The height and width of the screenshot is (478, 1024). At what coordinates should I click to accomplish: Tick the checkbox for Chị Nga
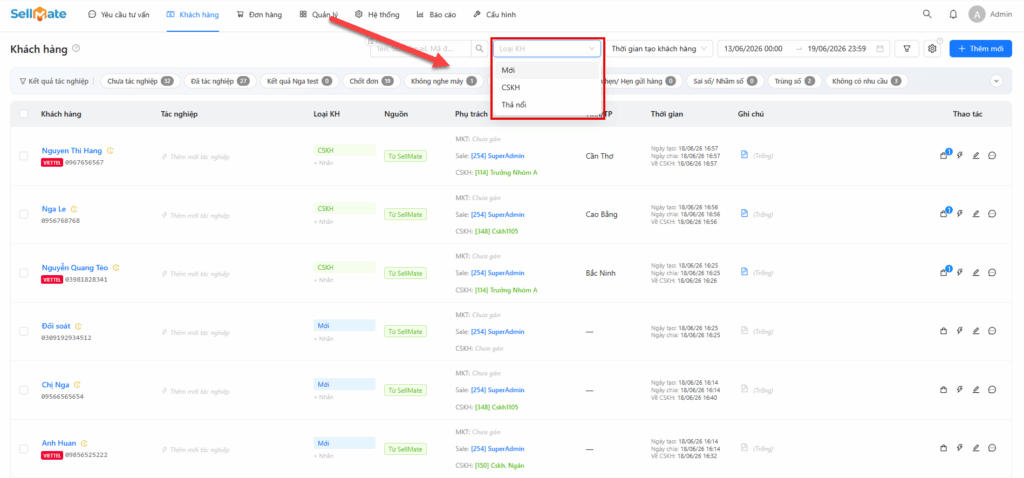pos(24,390)
